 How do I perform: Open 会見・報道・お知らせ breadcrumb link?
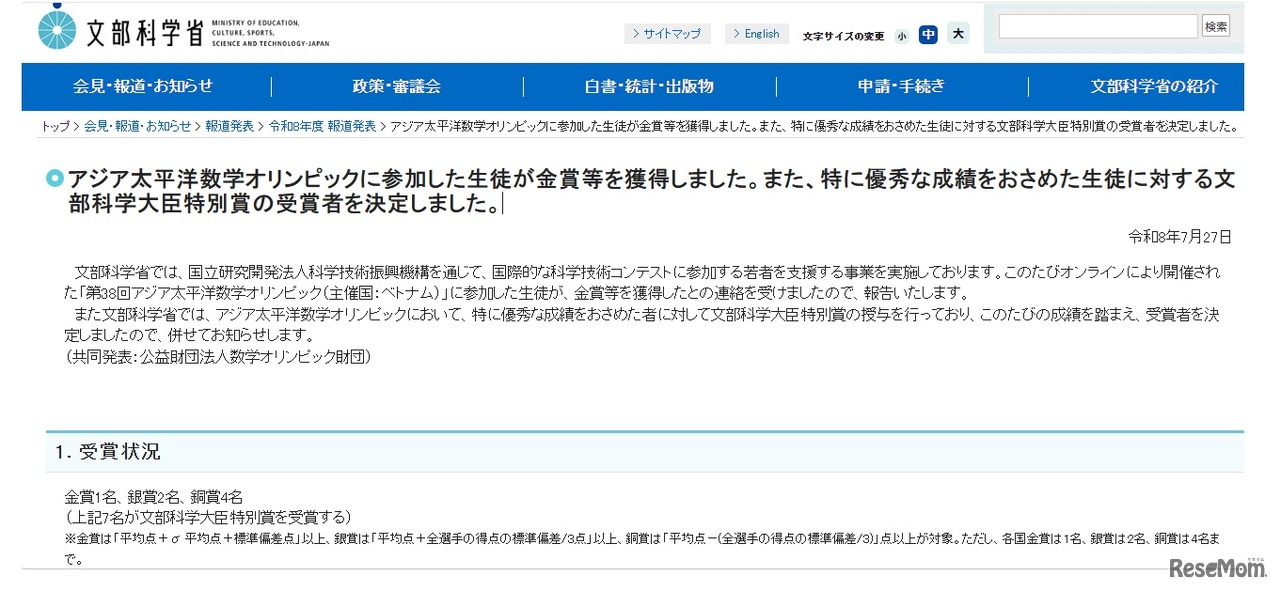pyautogui.click(x=137, y=126)
